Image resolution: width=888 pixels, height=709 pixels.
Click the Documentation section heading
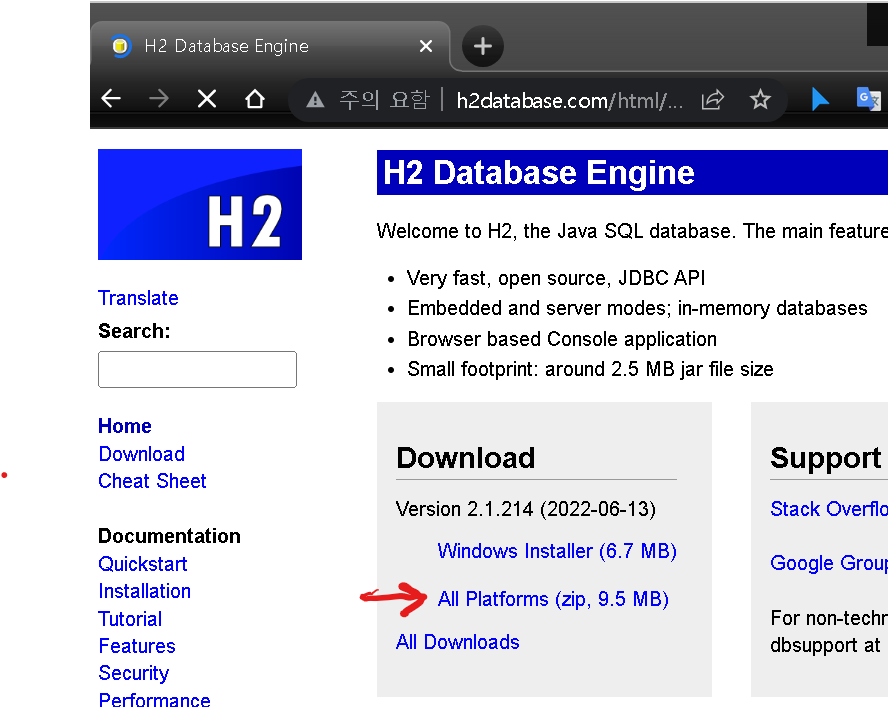click(169, 536)
